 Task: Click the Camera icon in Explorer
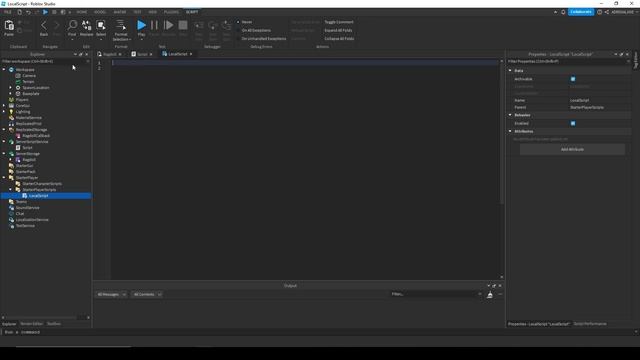pyautogui.click(x=18, y=76)
